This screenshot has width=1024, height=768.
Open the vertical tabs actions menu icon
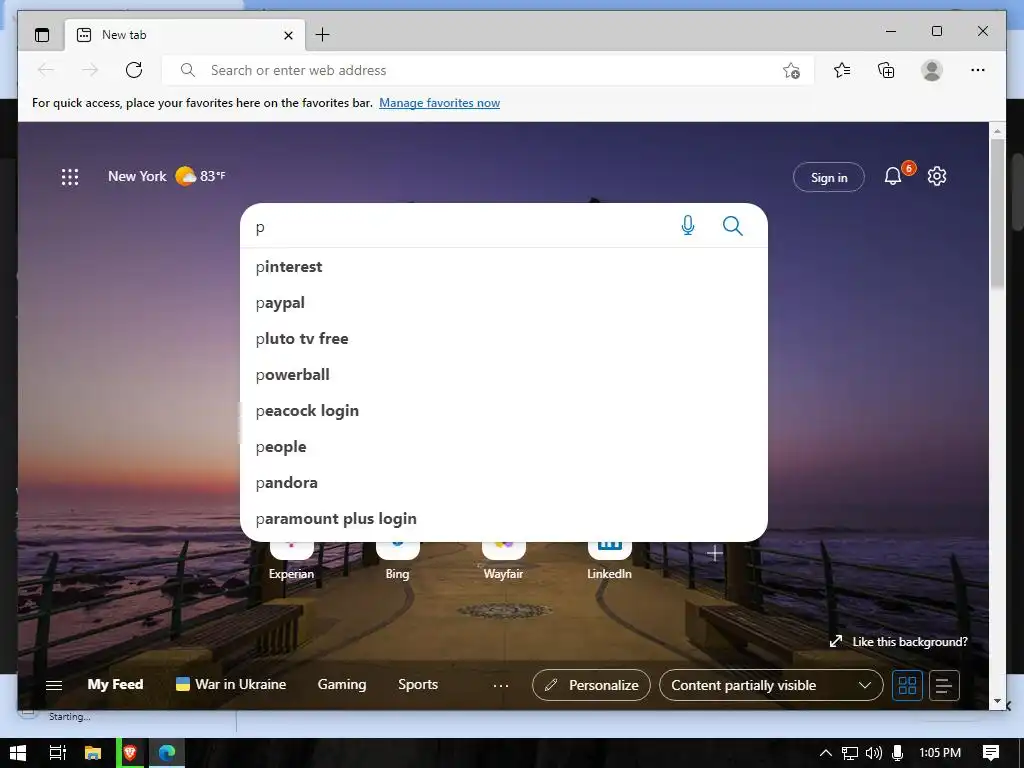[42, 35]
